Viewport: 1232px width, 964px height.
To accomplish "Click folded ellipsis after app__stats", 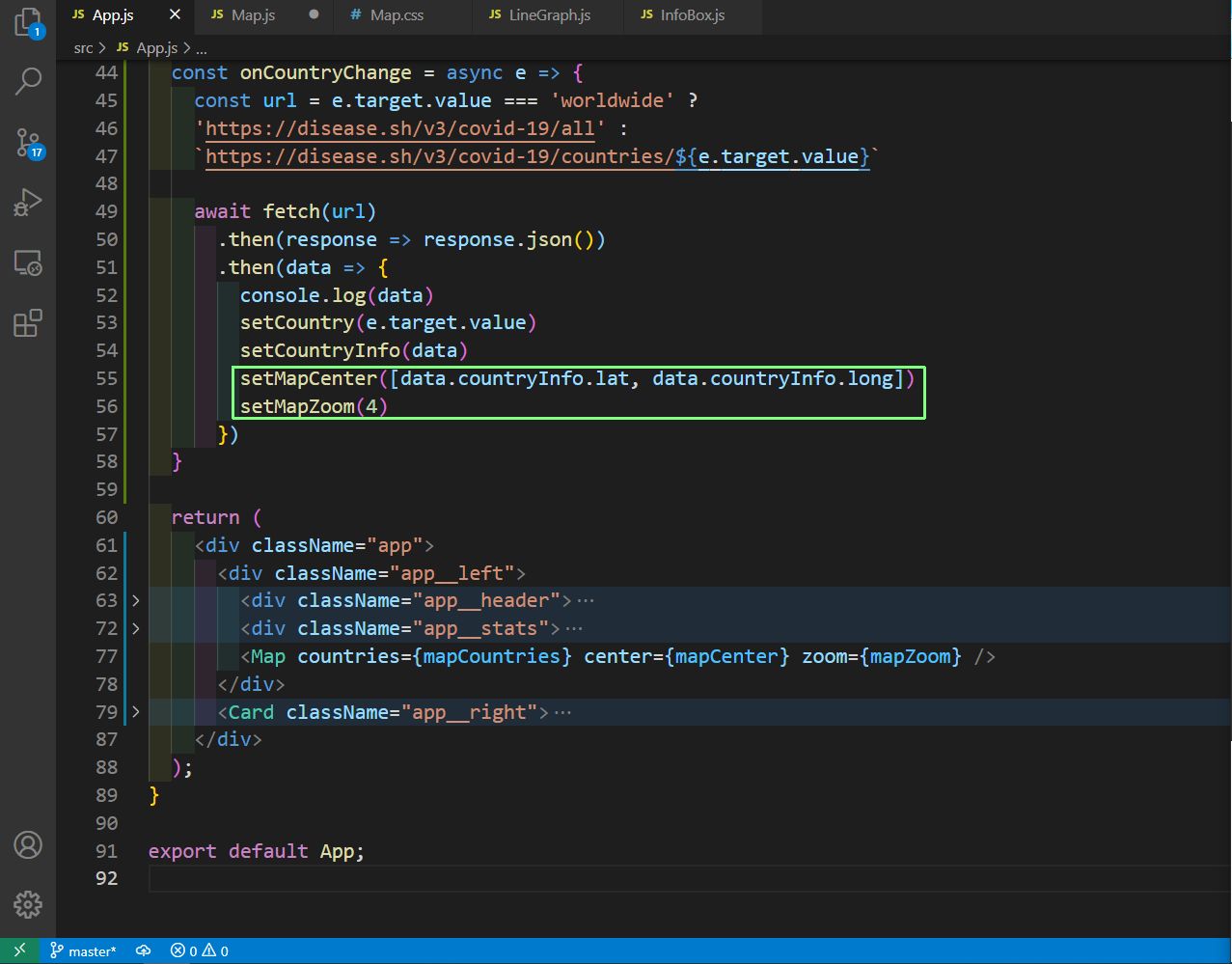I will [573, 629].
